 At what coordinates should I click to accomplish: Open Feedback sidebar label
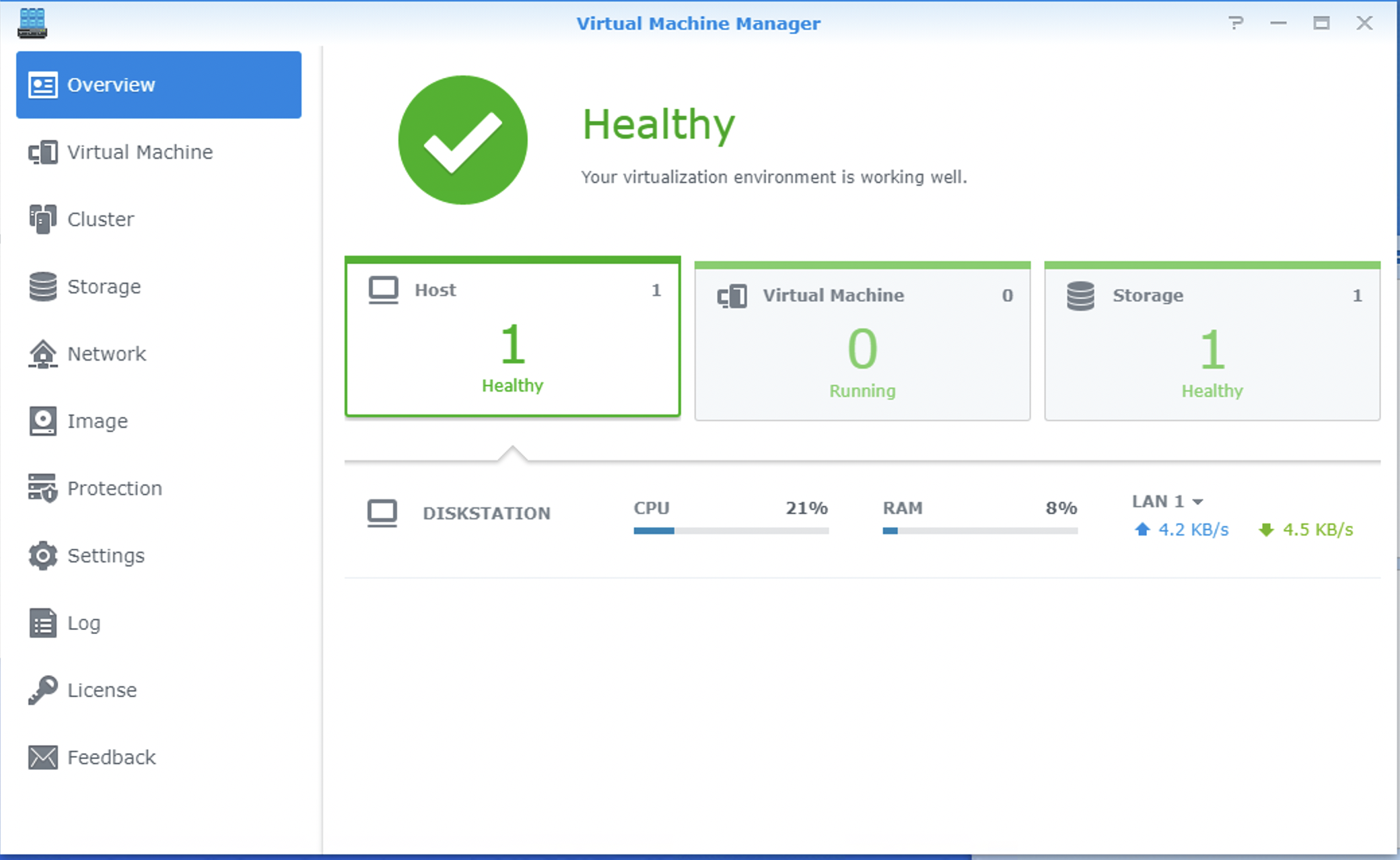111,758
